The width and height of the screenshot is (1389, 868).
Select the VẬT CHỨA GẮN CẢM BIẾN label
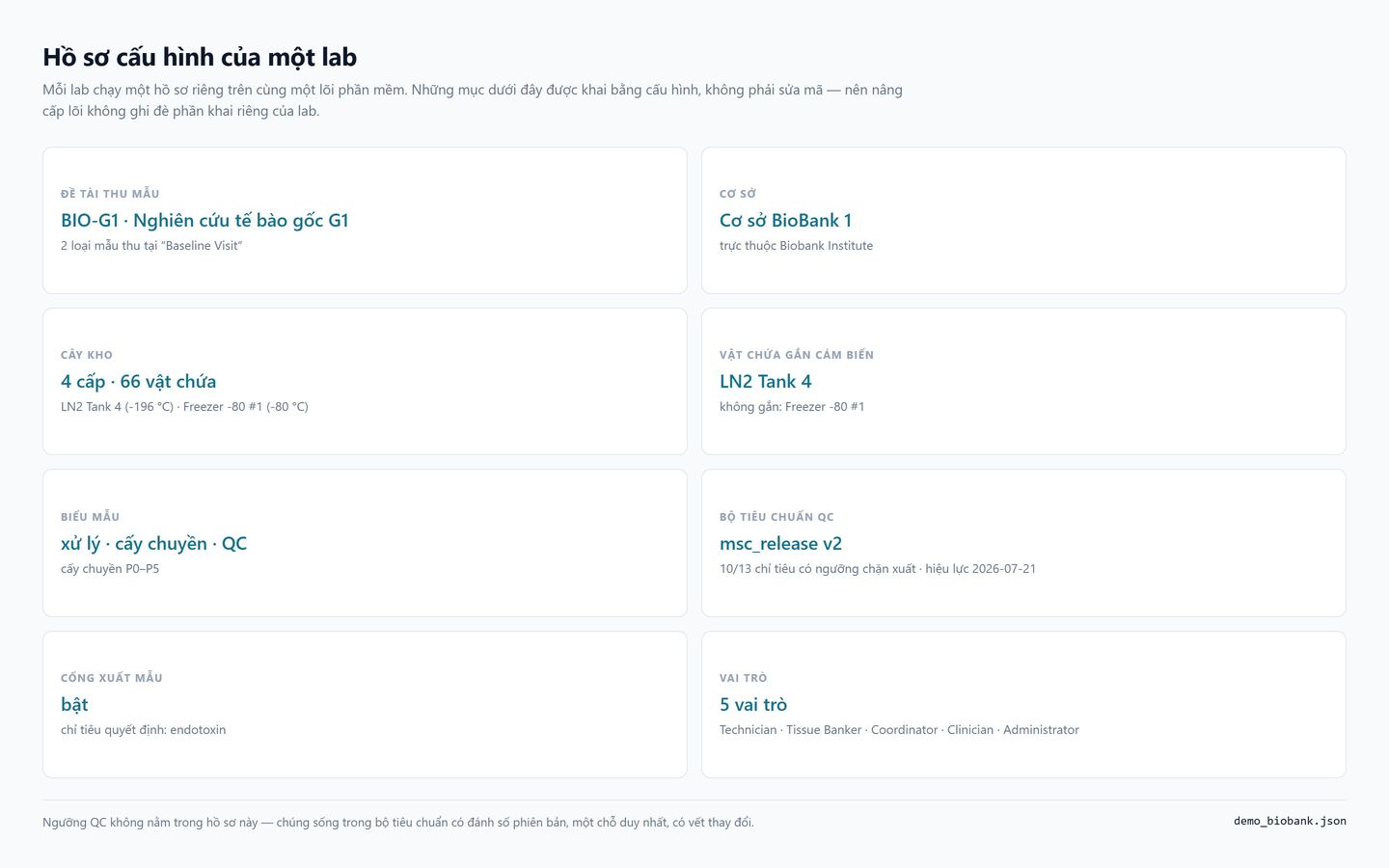pyautogui.click(x=797, y=355)
